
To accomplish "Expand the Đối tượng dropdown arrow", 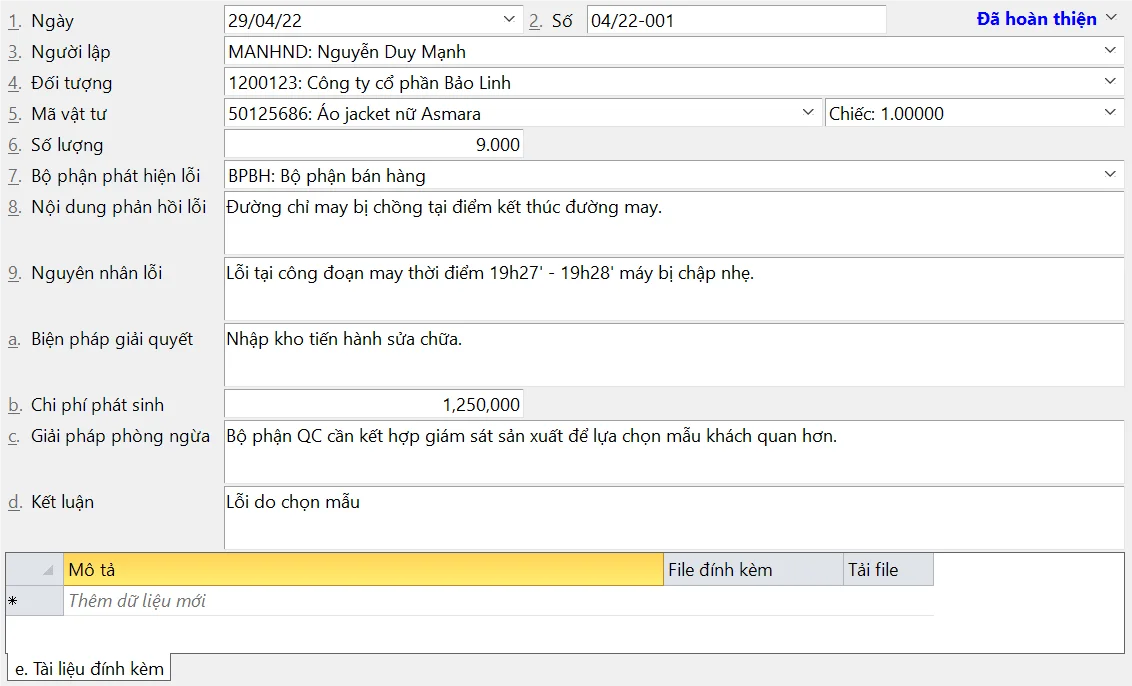I will pos(1110,82).
